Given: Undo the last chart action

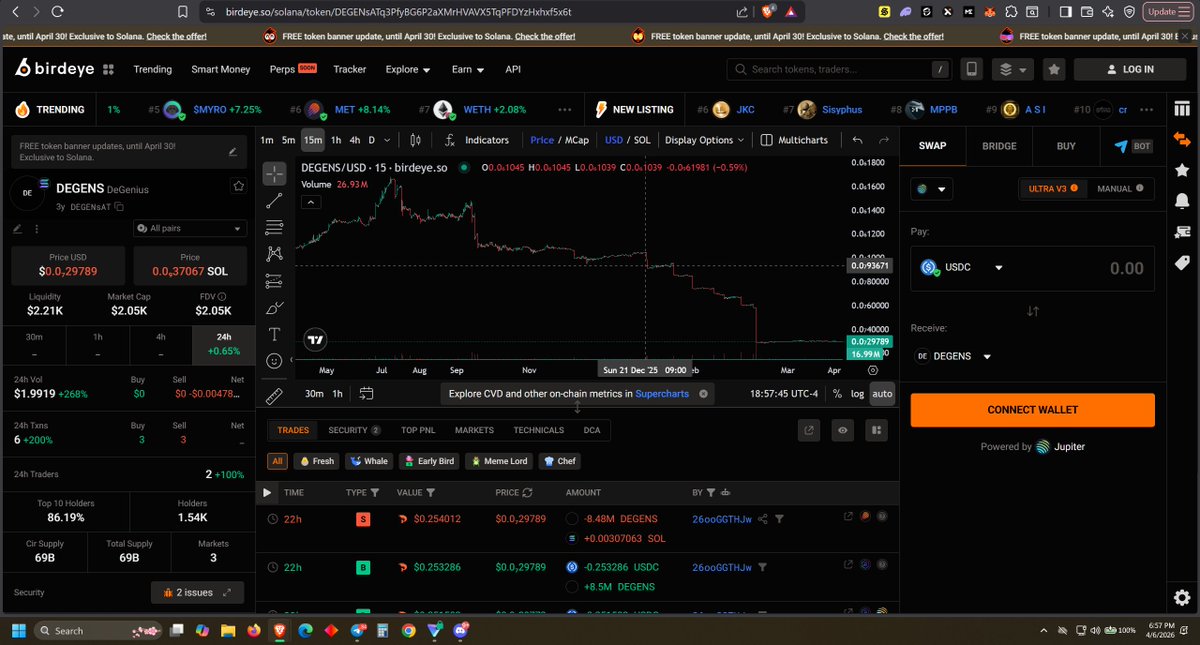Looking at the screenshot, I should 857,140.
